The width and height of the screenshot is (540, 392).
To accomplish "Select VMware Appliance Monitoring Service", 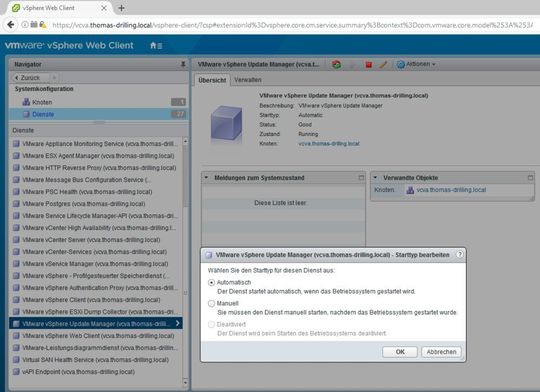I will click(96, 144).
